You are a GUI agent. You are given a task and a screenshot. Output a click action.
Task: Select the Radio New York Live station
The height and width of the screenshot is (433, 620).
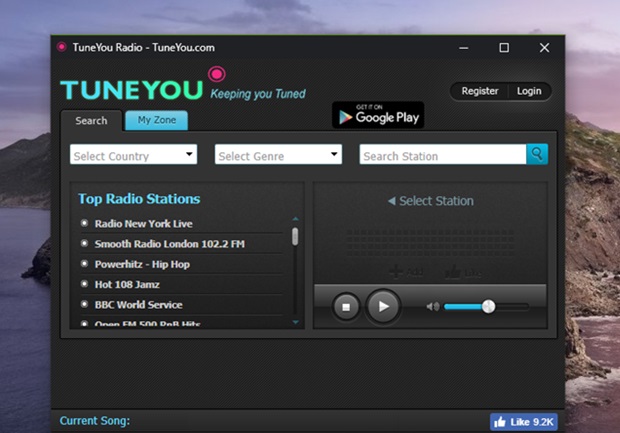tap(143, 223)
